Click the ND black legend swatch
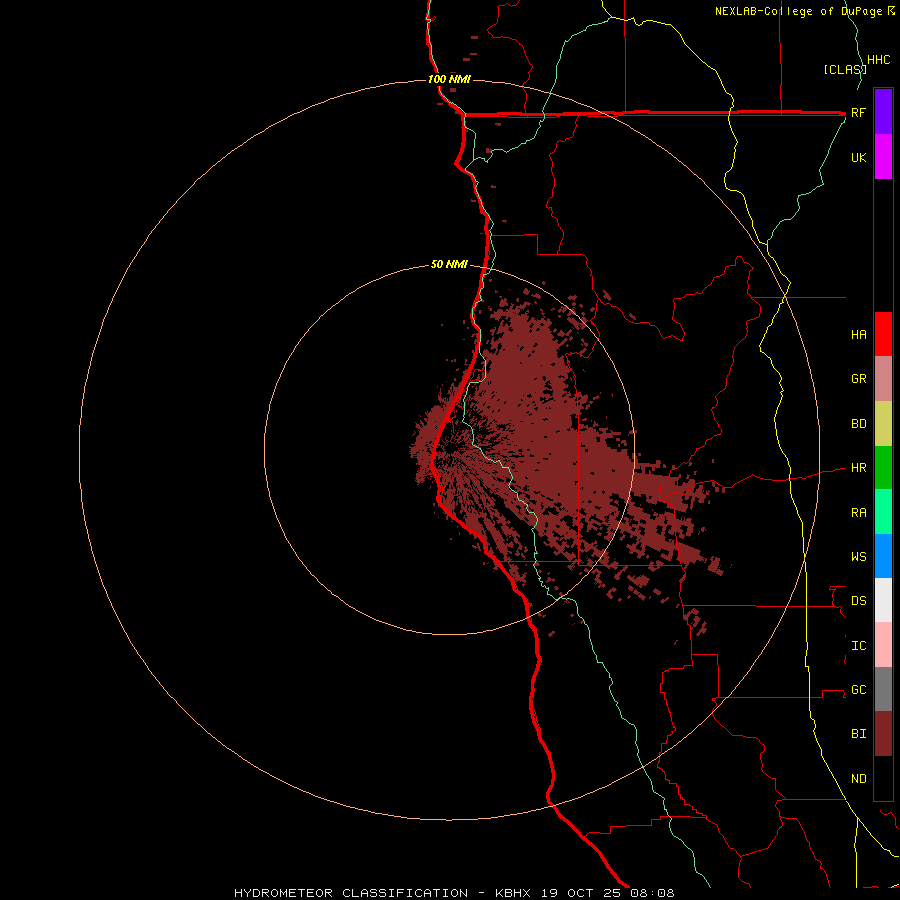 point(883,778)
